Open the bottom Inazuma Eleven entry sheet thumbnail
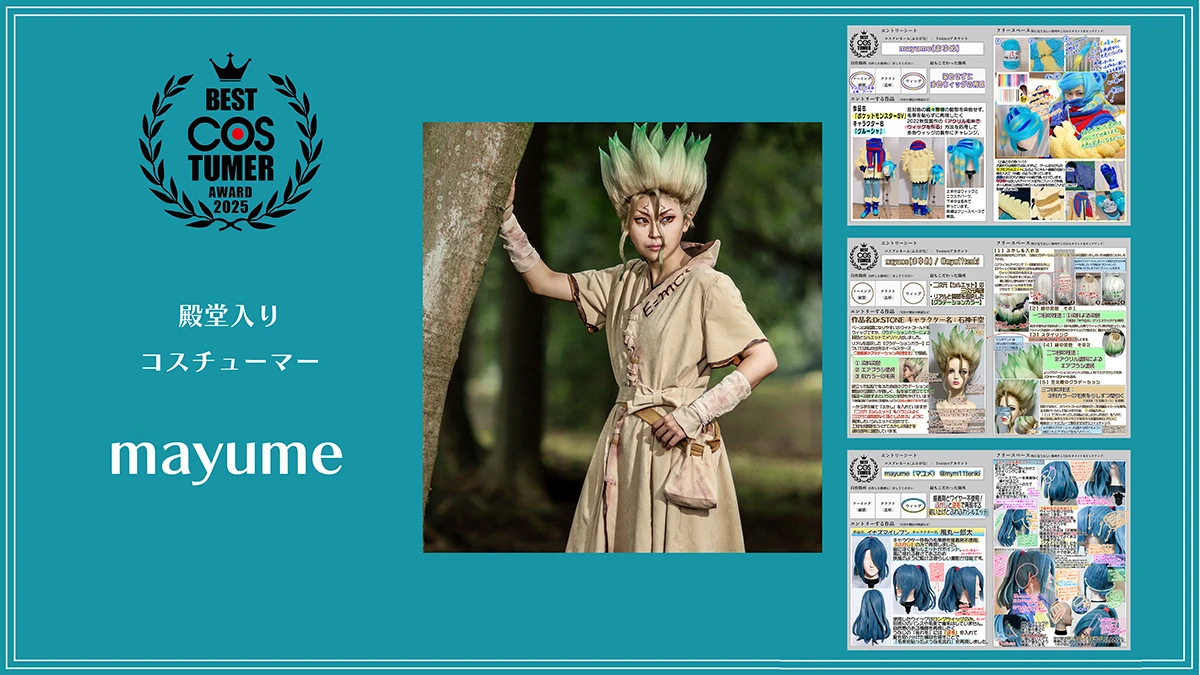 pyautogui.click(x=988, y=550)
